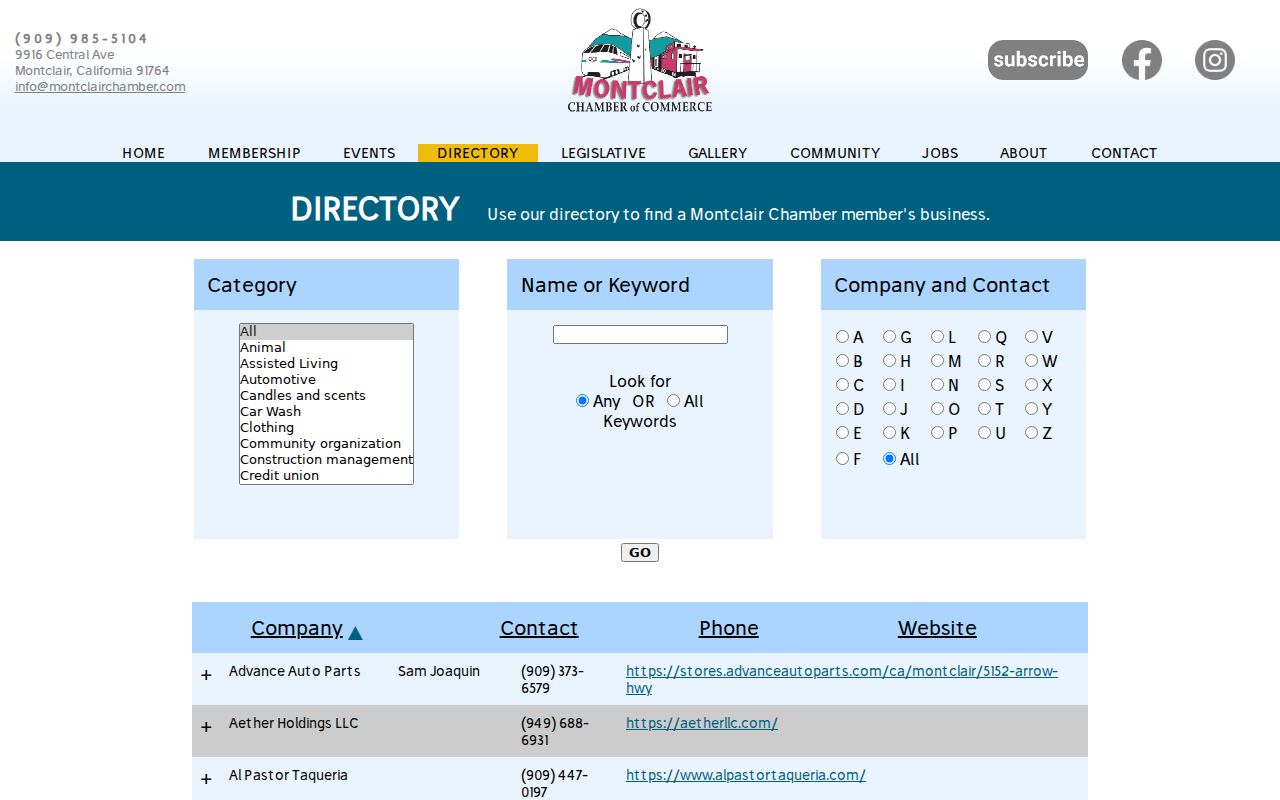Sort the directory by Company header
The height and width of the screenshot is (800, 1280).
[297, 628]
